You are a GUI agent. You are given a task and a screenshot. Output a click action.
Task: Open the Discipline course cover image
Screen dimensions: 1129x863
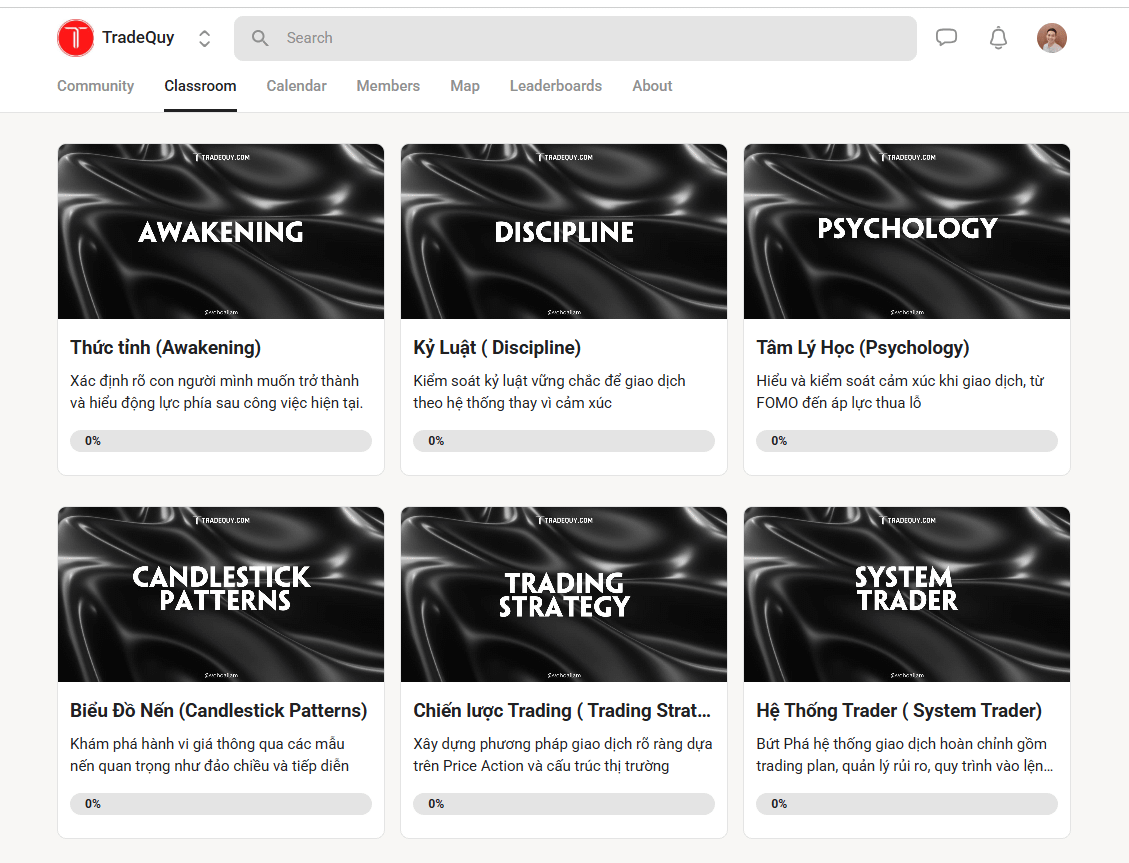[564, 231]
